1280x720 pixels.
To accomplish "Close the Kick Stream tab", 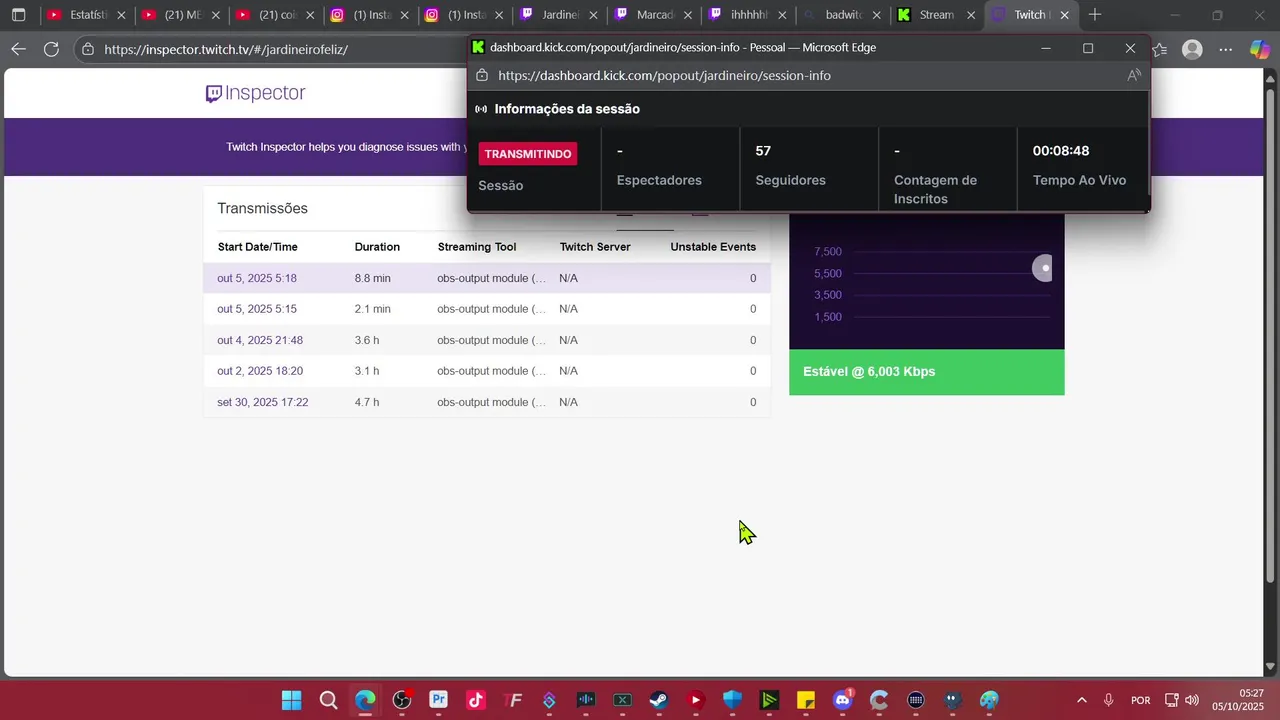I will pos(970,15).
